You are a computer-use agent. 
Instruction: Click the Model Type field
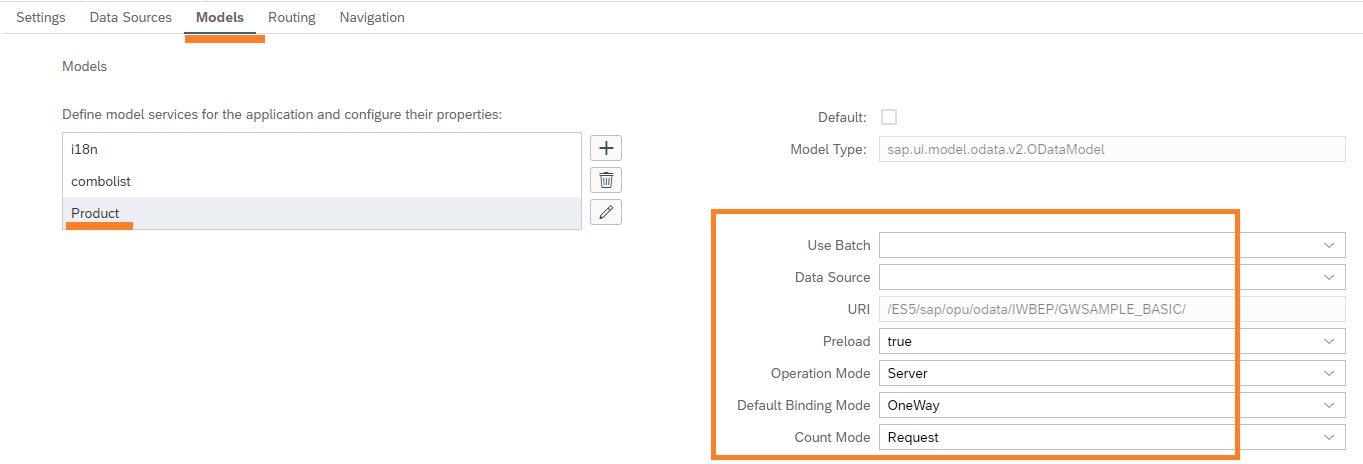1112,149
